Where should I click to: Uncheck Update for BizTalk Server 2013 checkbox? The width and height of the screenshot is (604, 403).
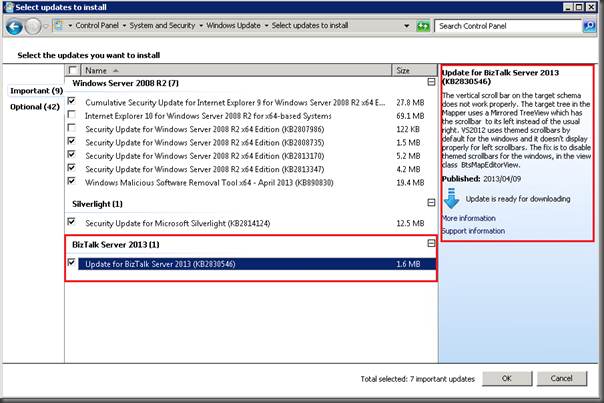pyautogui.click(x=71, y=262)
